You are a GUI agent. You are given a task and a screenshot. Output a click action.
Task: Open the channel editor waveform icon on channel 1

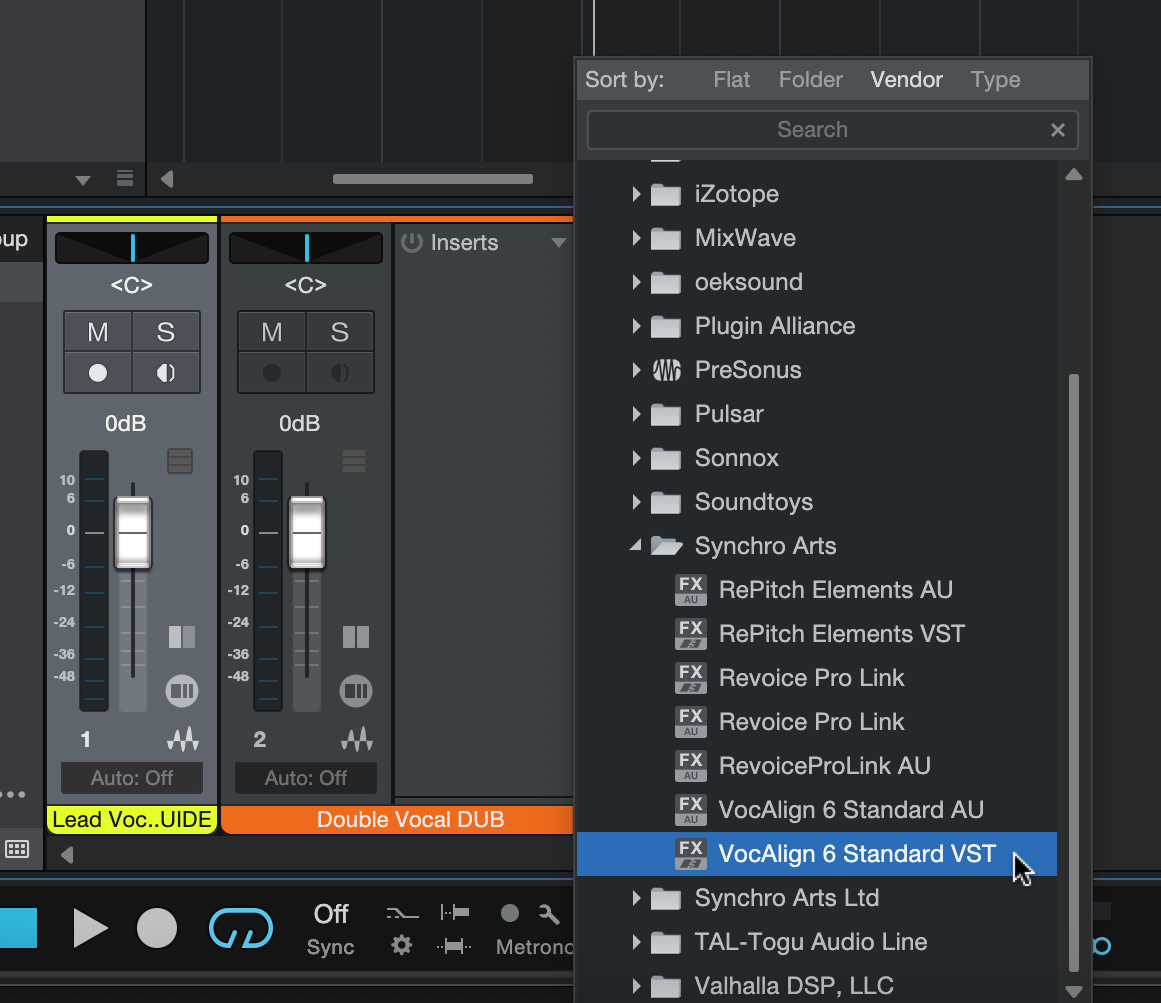click(183, 739)
